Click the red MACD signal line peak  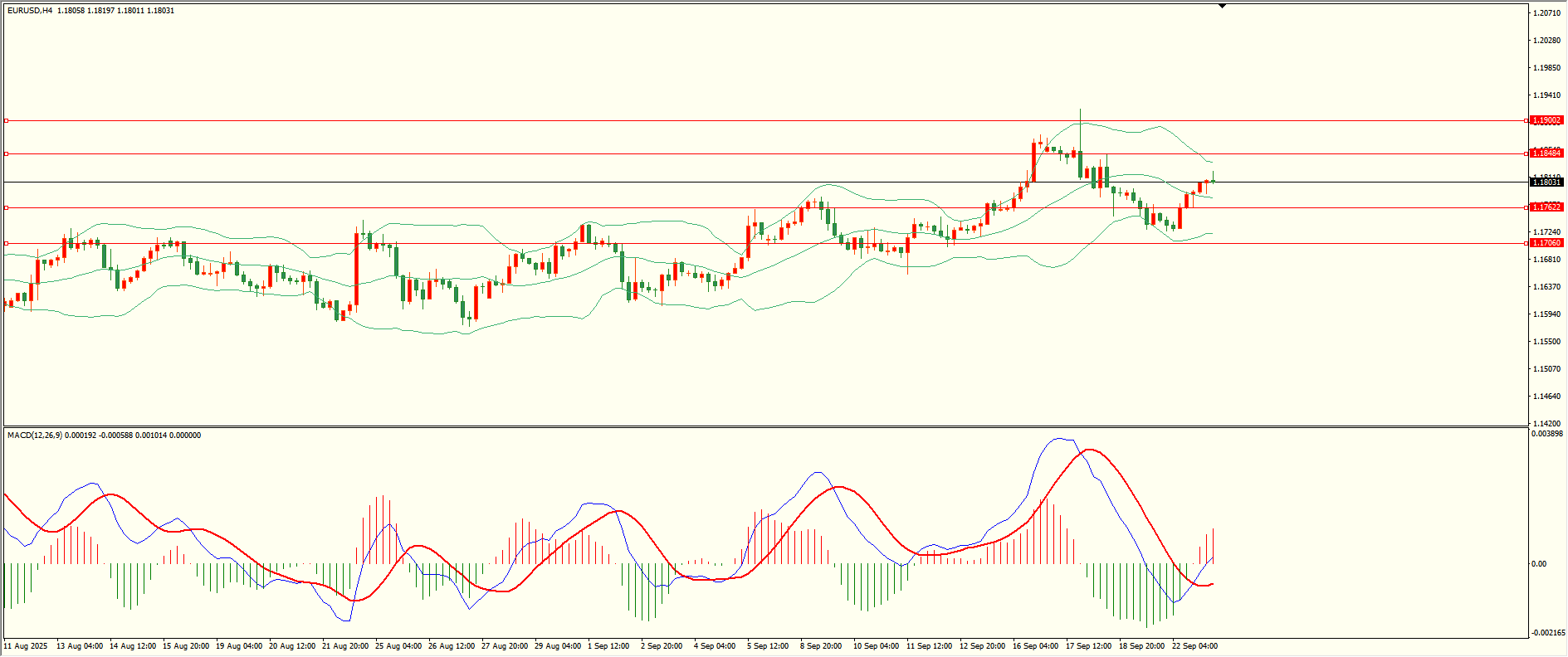1089,450
